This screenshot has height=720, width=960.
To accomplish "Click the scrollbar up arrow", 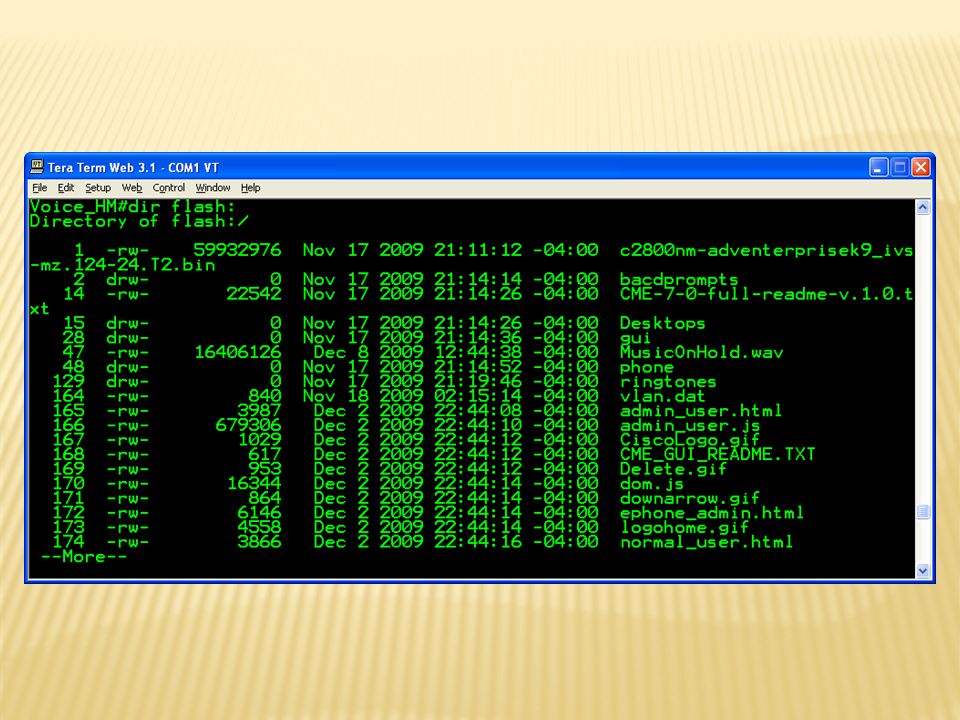I will point(923,208).
